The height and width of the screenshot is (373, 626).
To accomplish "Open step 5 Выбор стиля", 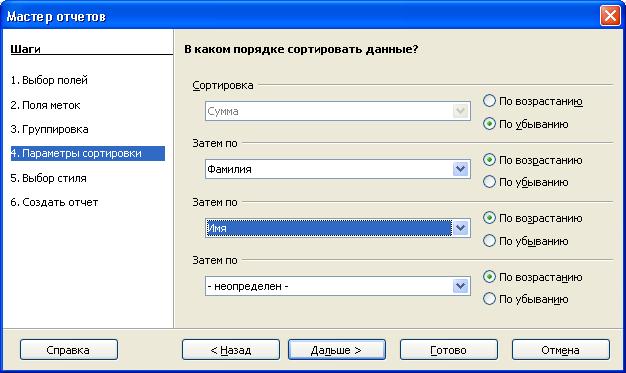I will [48, 178].
